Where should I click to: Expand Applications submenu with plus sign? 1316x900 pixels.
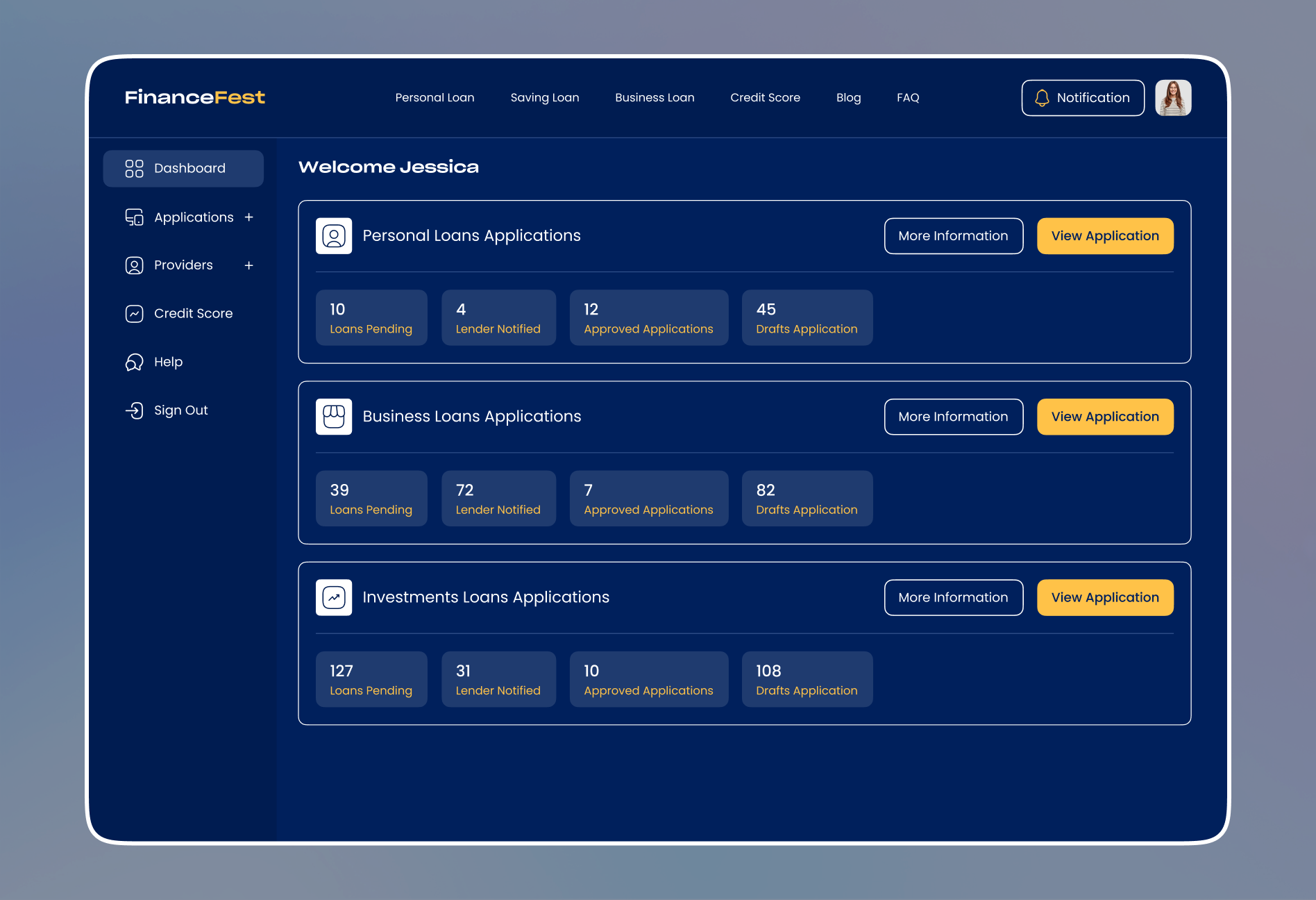click(x=249, y=217)
